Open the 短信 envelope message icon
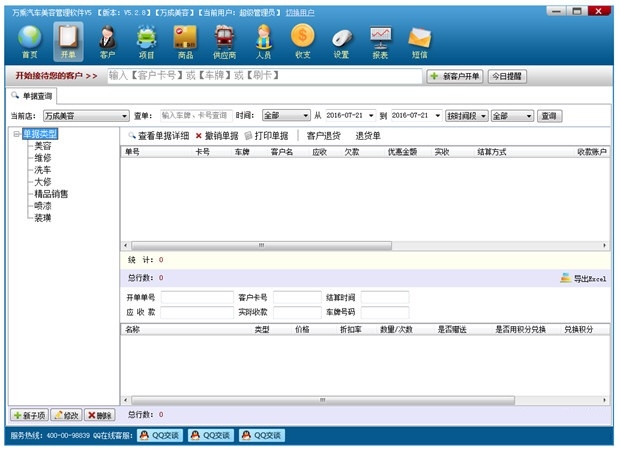620x454 pixels. click(x=420, y=42)
